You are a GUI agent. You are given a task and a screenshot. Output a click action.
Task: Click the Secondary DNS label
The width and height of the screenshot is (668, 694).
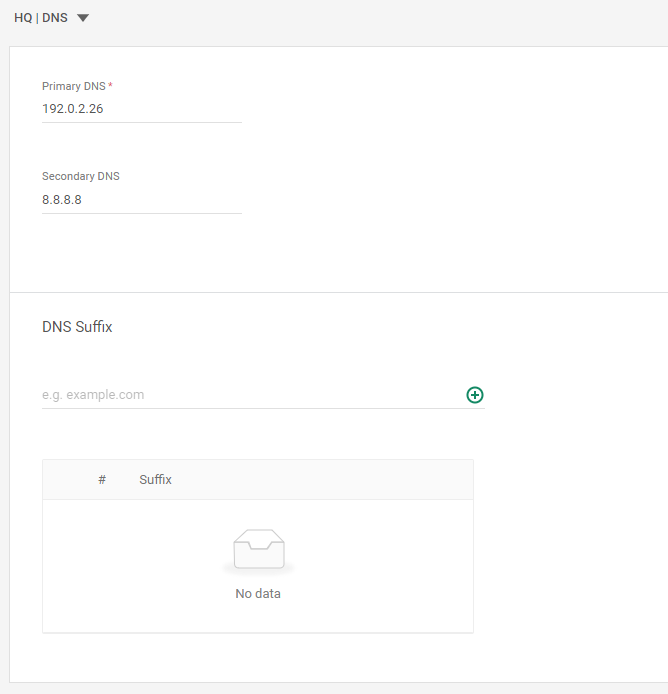tap(81, 176)
